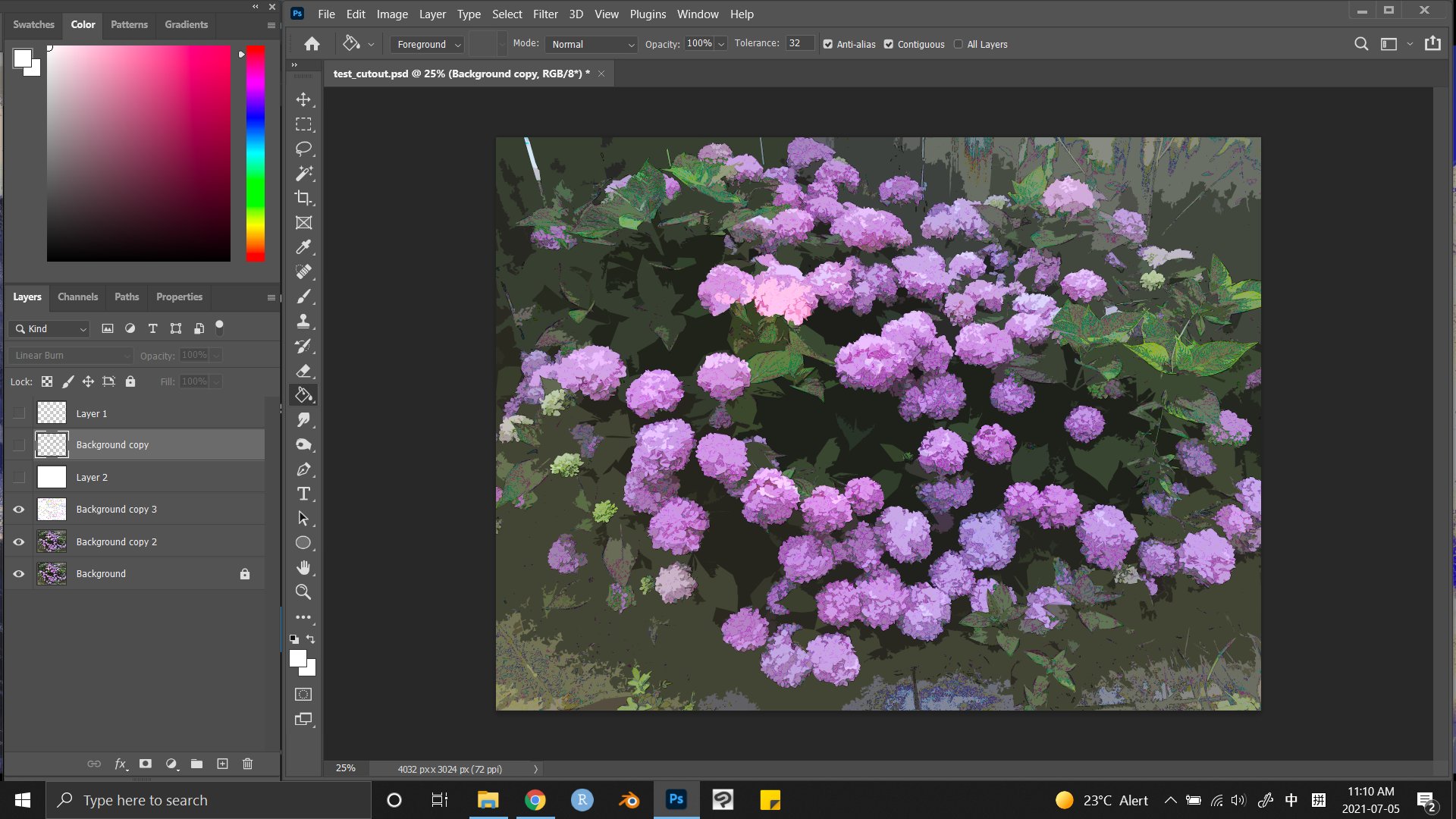Screen dimensions: 1456x819
Task: Select the Healing Brush tool
Action: pyautogui.click(x=303, y=271)
